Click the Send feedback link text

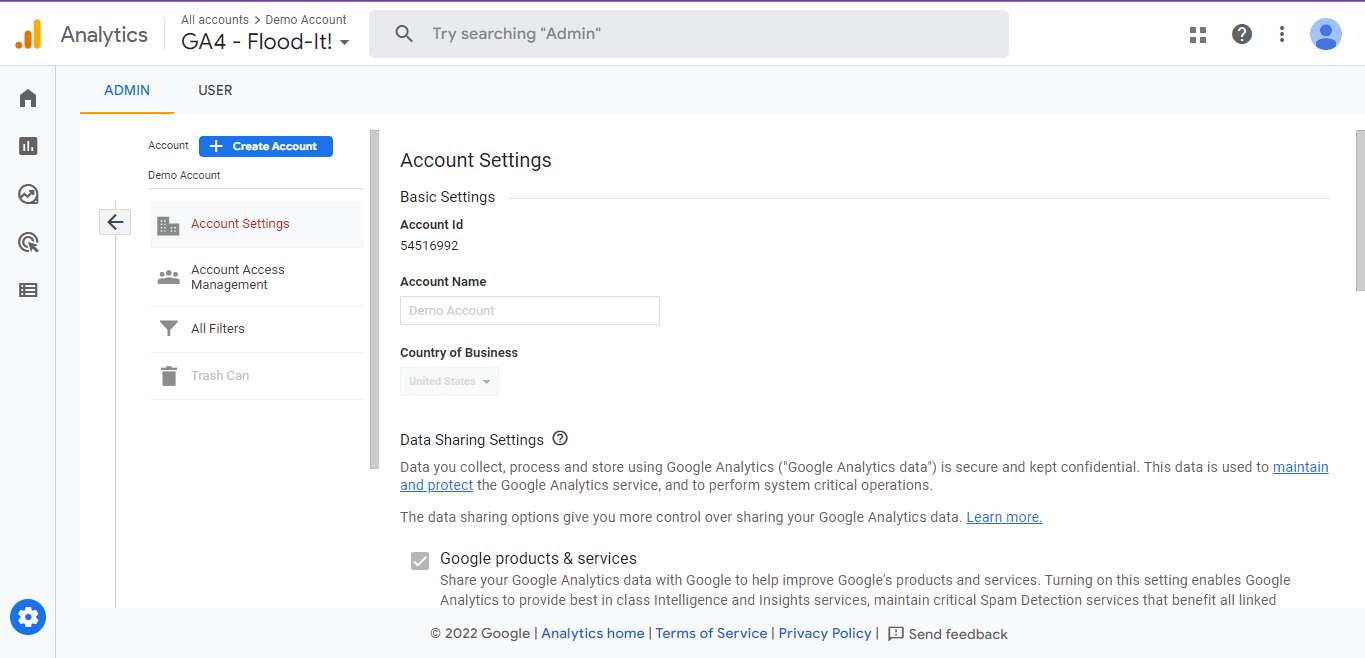(958, 634)
